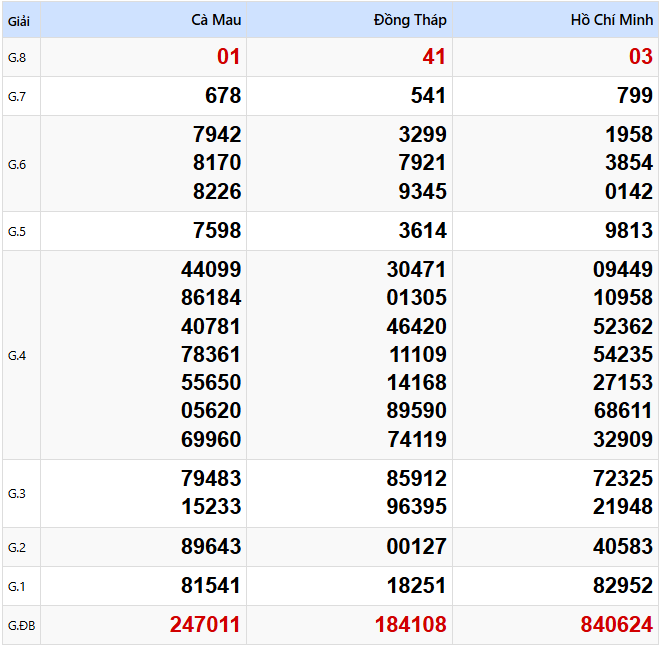Click the Giải header cell
Viewport: 661px width, 647px height.
[x=19, y=21]
